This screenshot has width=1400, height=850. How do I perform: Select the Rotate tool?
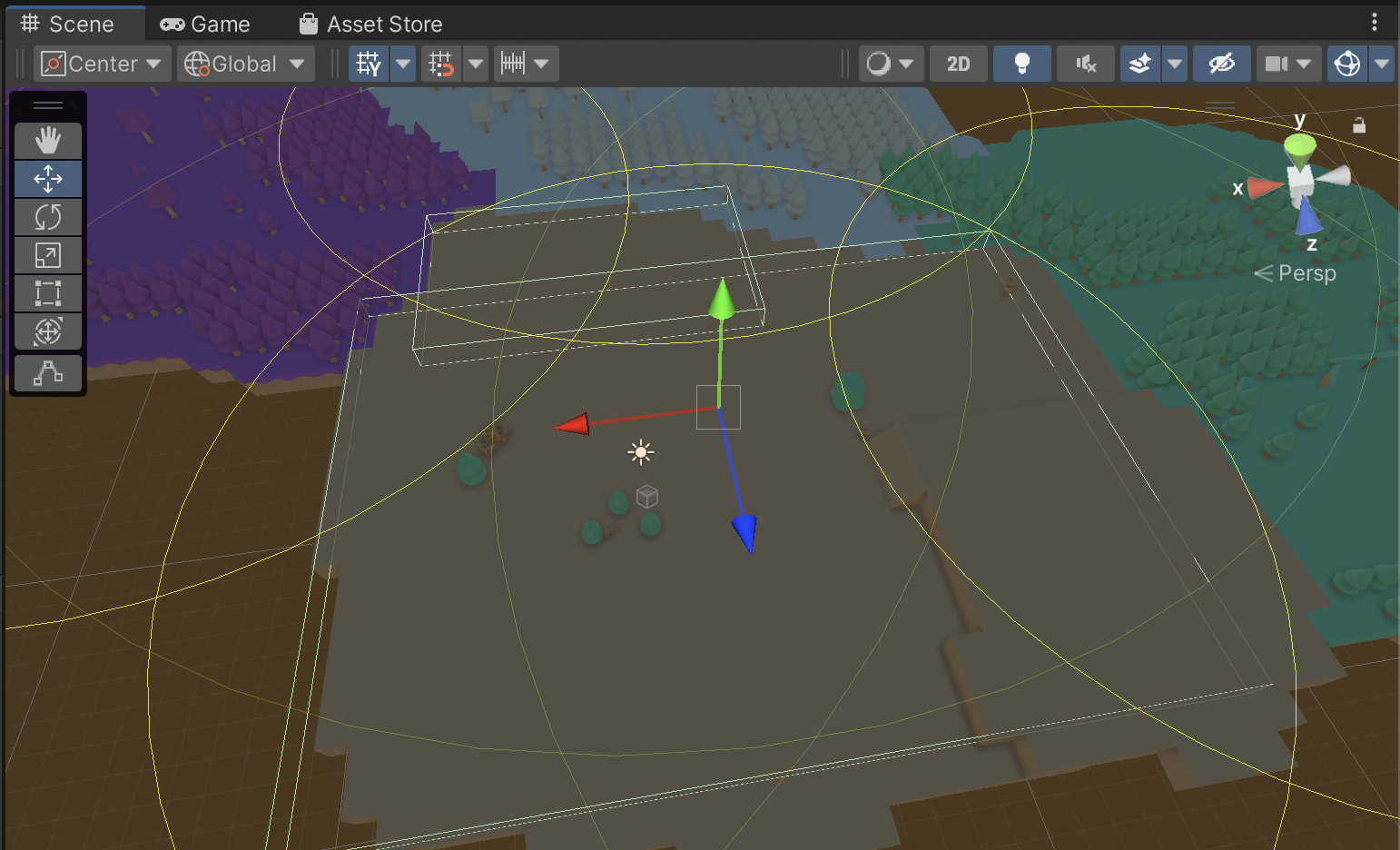pyautogui.click(x=48, y=217)
